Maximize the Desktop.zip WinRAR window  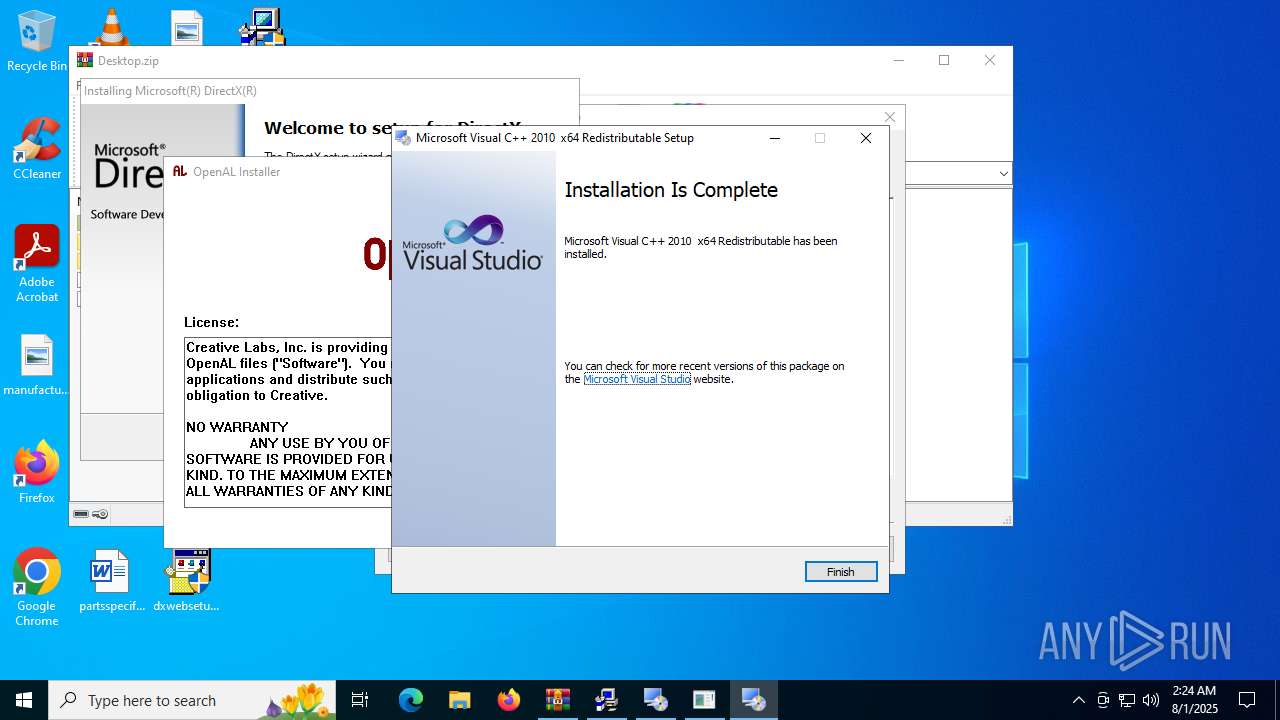pos(943,60)
